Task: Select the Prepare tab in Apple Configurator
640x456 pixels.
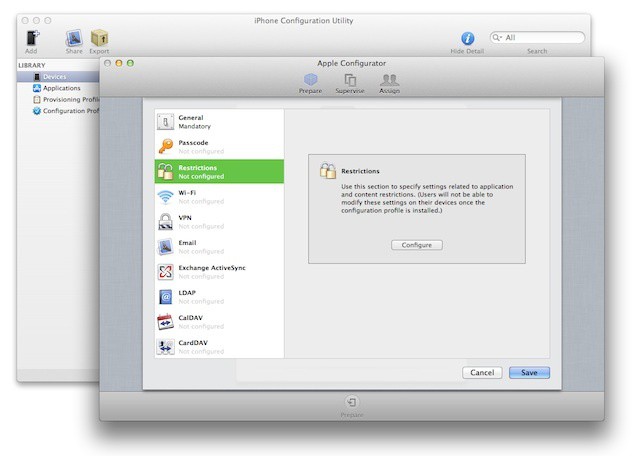Action: 311,81
